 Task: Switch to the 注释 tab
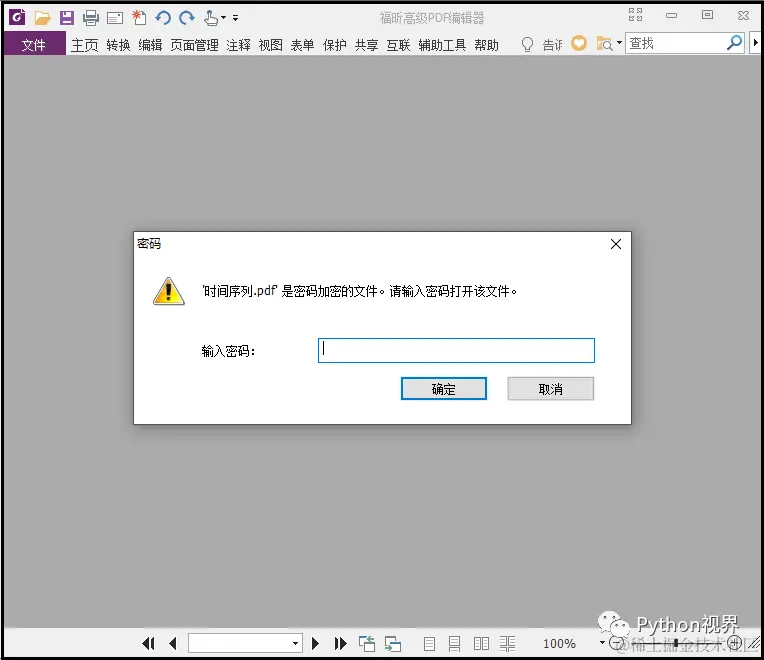point(238,45)
